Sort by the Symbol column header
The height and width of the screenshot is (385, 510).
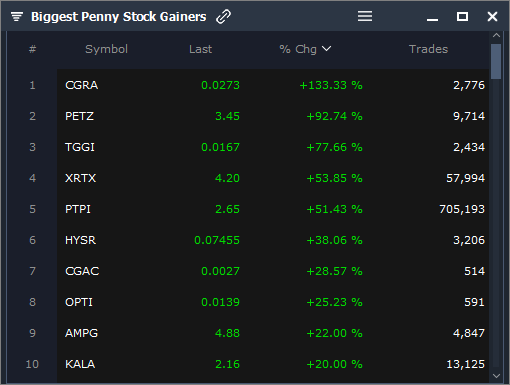tap(106, 49)
